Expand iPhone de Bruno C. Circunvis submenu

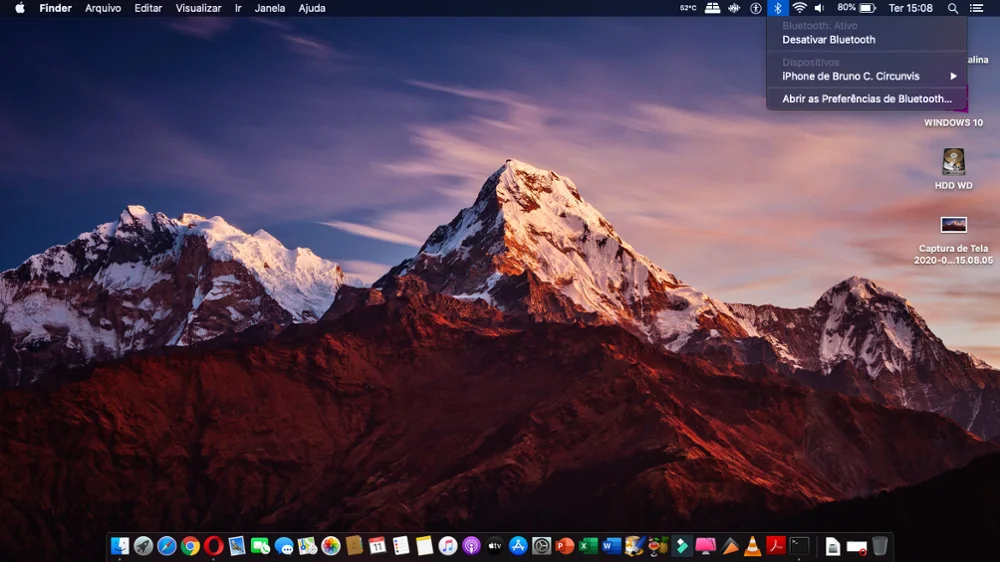click(x=867, y=76)
